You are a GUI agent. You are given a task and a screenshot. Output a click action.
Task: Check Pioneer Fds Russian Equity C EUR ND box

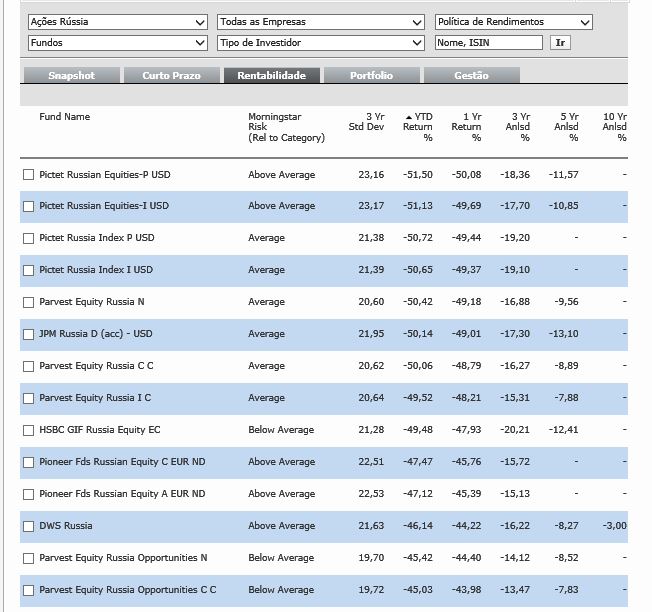28,462
